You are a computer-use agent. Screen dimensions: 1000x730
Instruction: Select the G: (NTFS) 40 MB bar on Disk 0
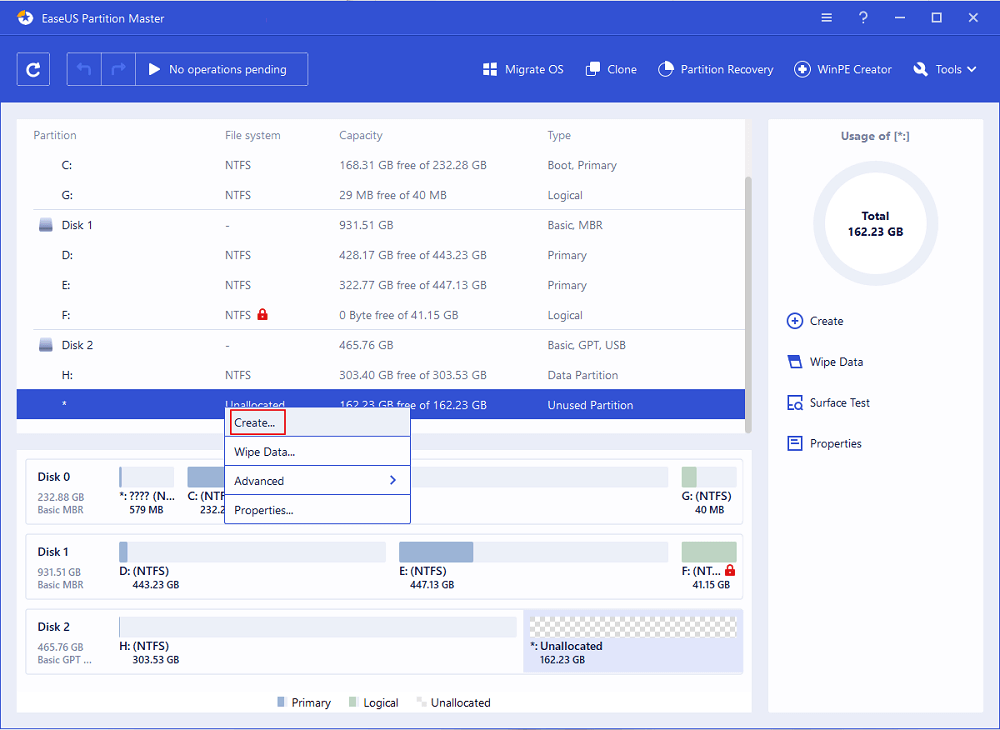pos(709,477)
